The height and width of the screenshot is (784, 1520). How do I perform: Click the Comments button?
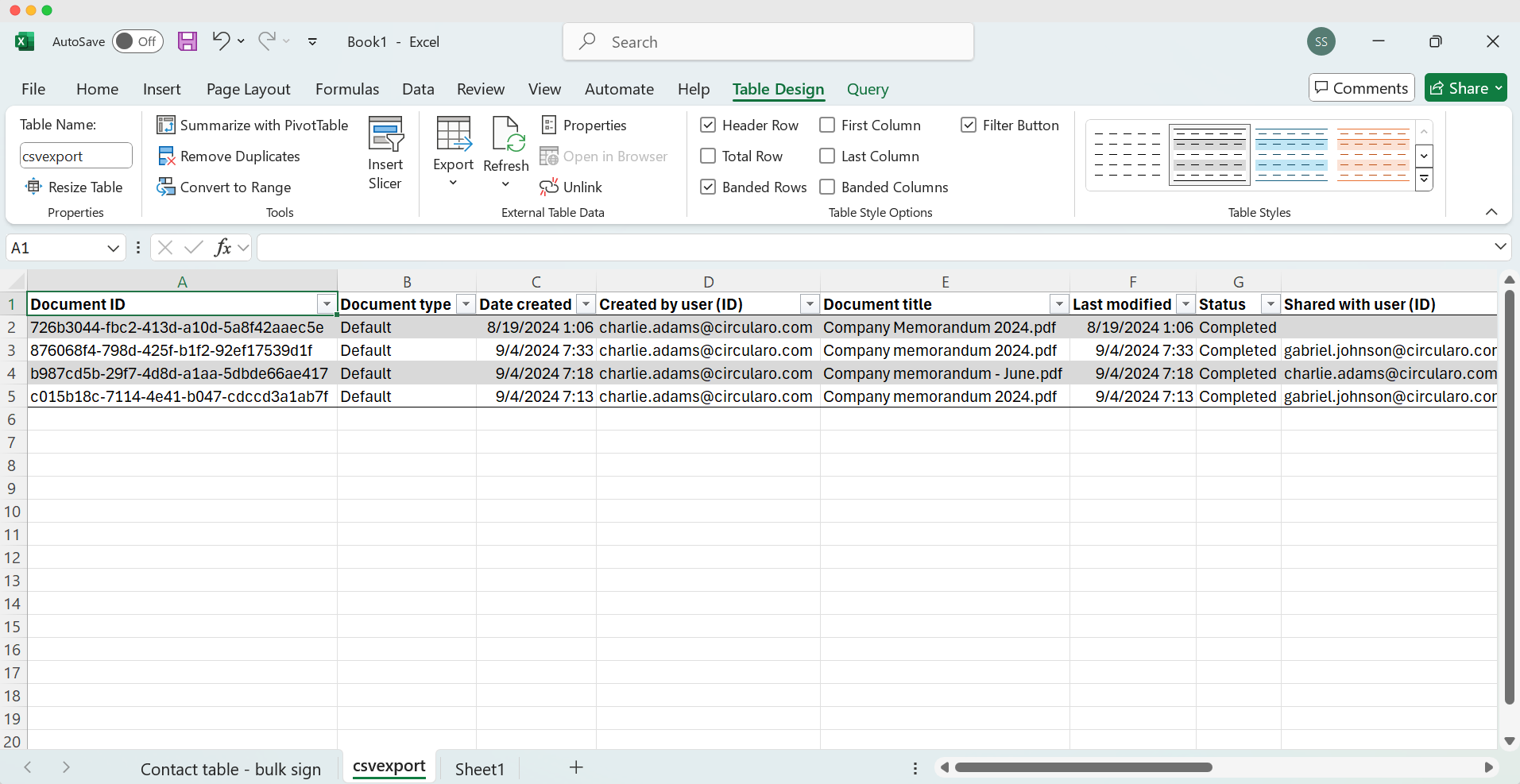tap(1361, 88)
